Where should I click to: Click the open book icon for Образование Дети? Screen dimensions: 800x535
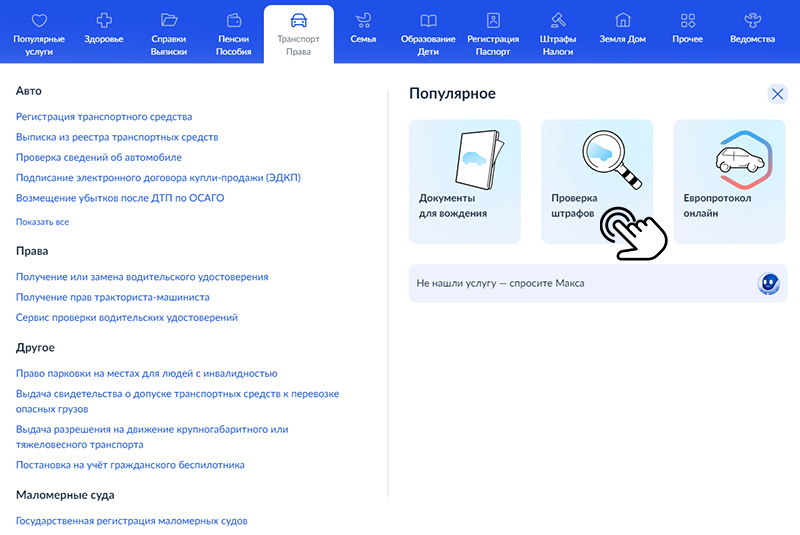point(428,20)
